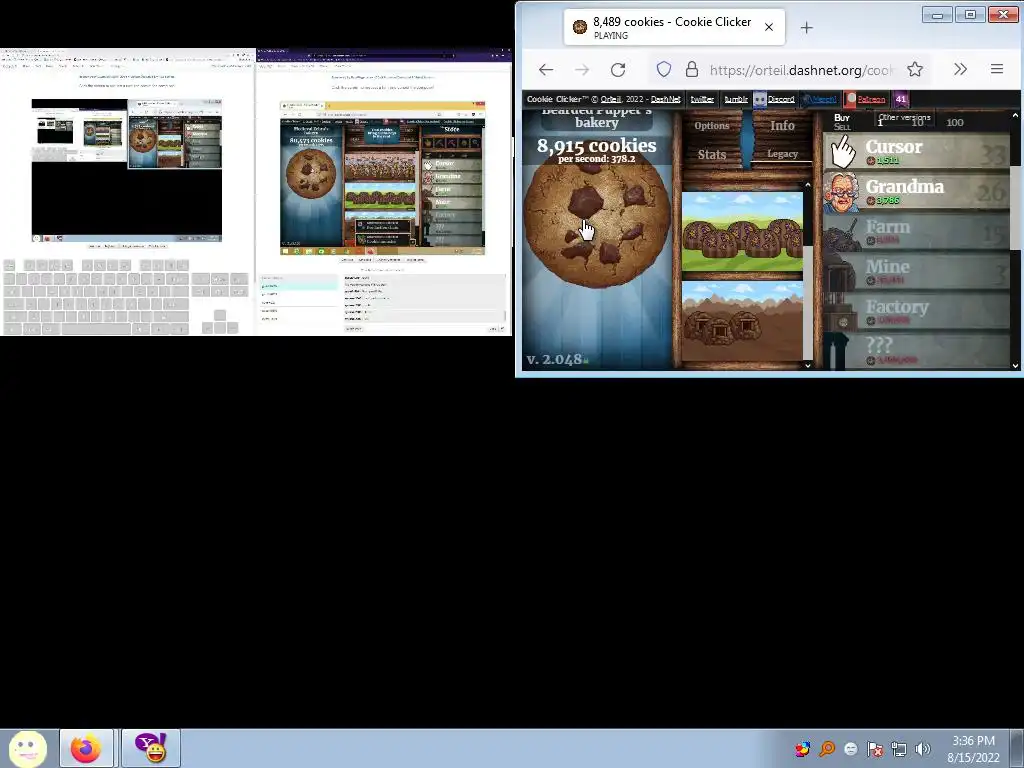
Task: Click the orteil.dashnet.org address bar
Action: [802, 70]
